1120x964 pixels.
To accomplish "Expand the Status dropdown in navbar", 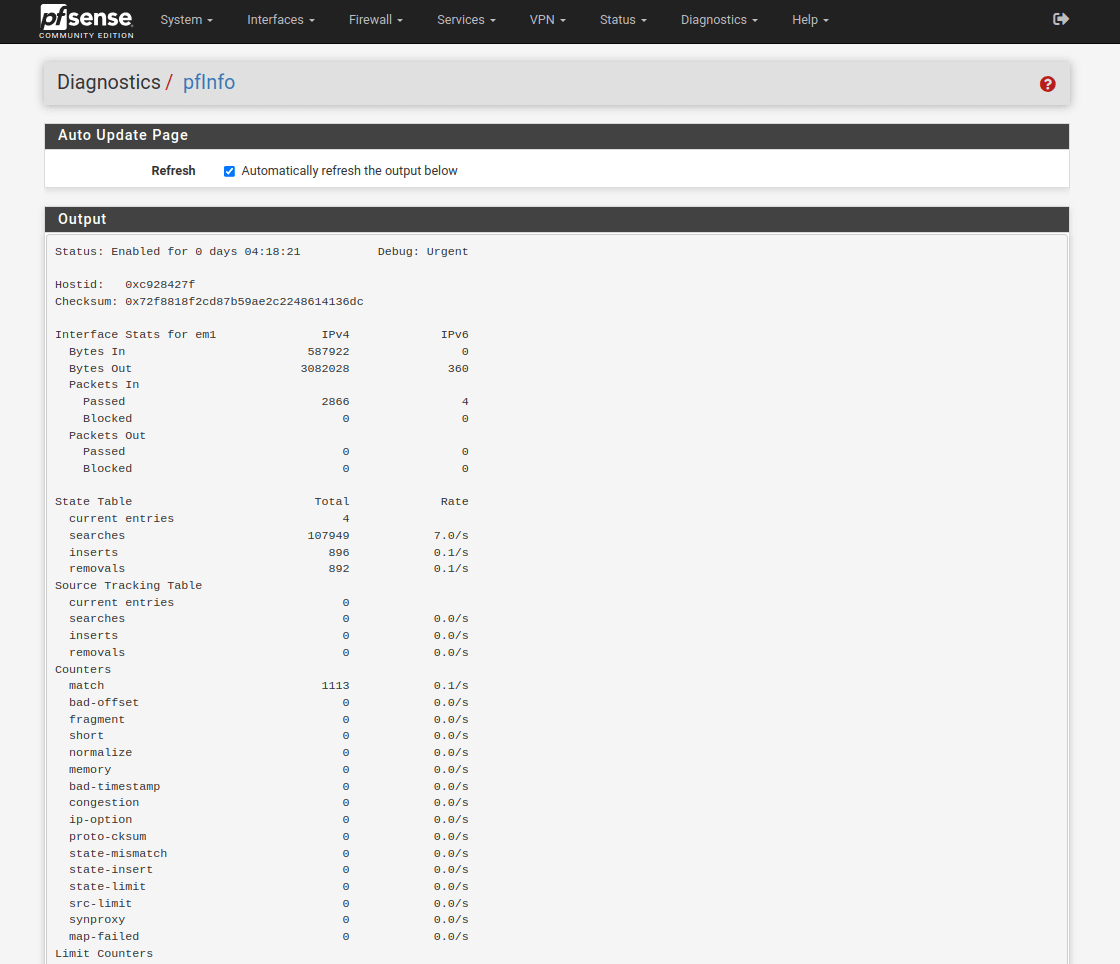I will [x=623, y=20].
